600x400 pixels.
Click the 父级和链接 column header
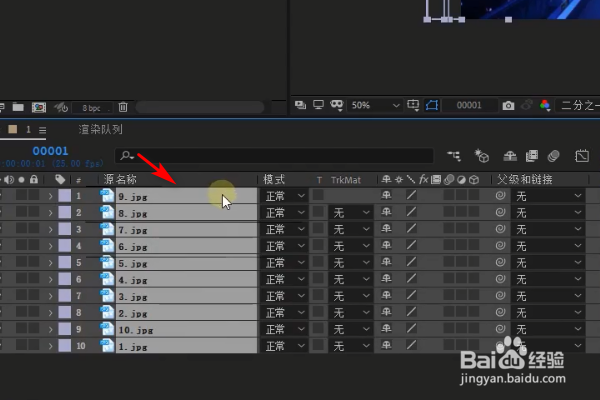pos(524,179)
